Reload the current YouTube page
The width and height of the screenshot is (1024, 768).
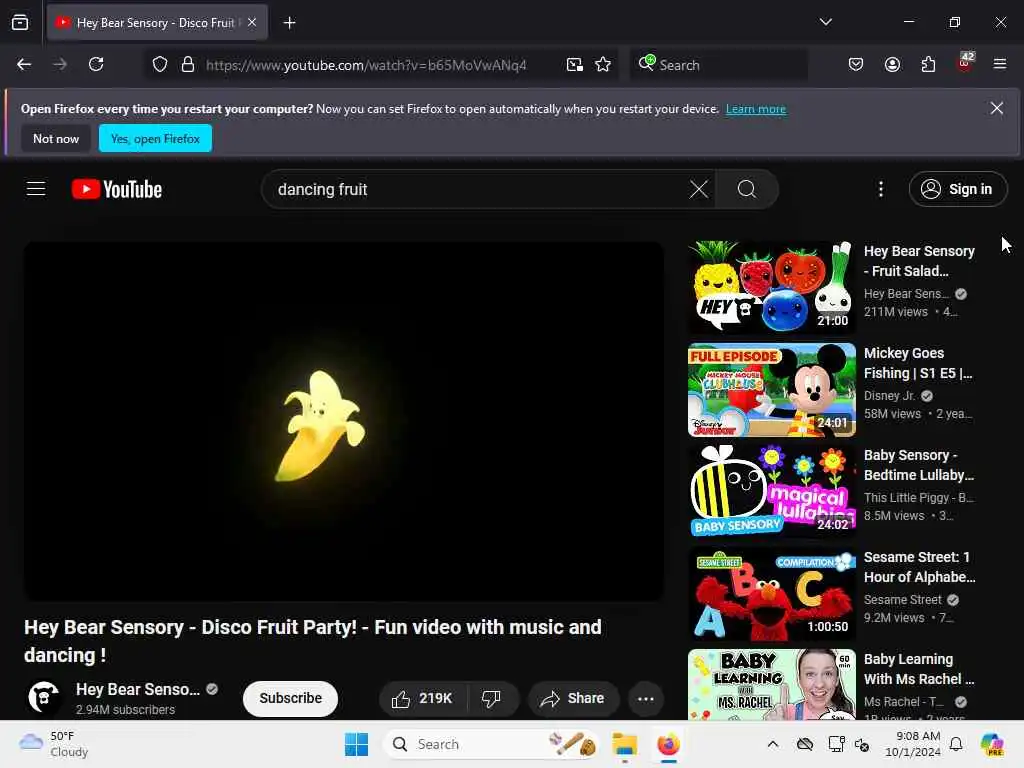pyautogui.click(x=96, y=64)
